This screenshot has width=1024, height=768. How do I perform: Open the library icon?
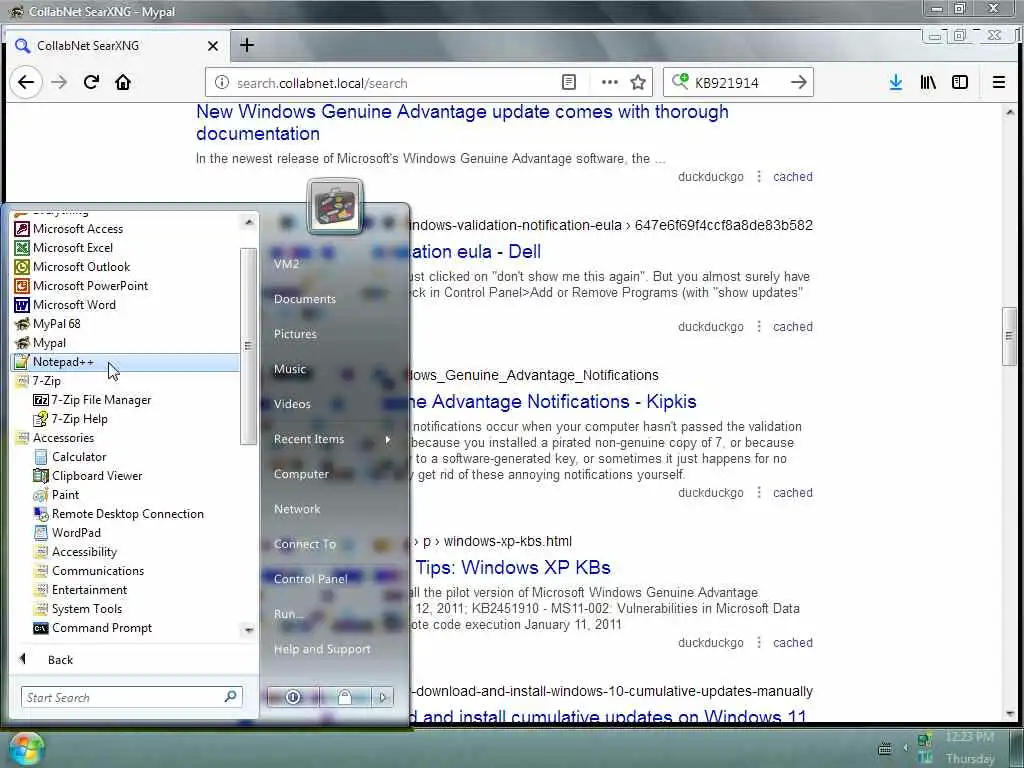pos(928,82)
